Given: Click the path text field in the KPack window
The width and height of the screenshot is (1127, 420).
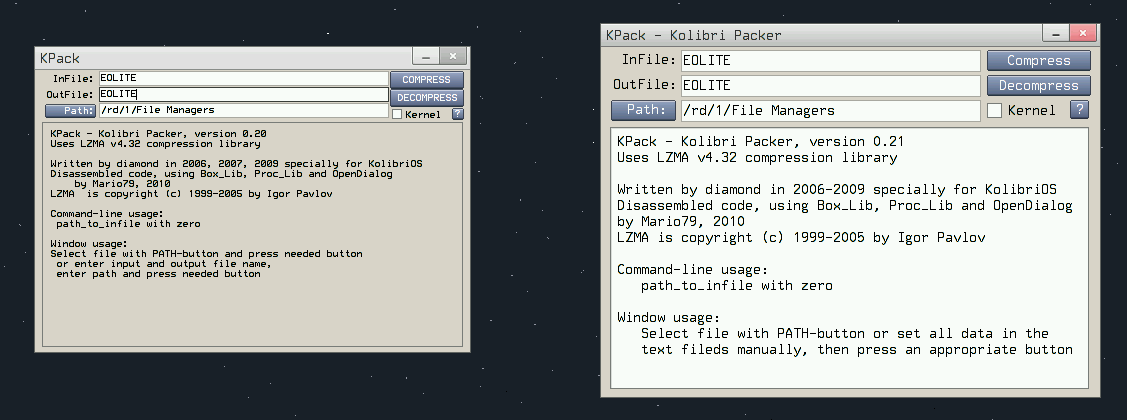Looking at the screenshot, I should coord(243,111).
